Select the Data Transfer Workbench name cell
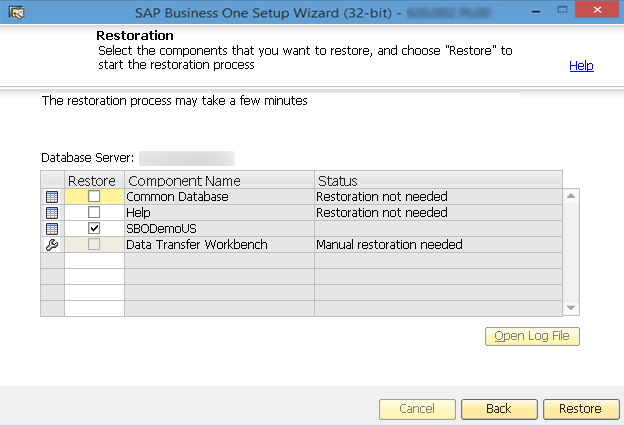 pyautogui.click(x=219, y=244)
